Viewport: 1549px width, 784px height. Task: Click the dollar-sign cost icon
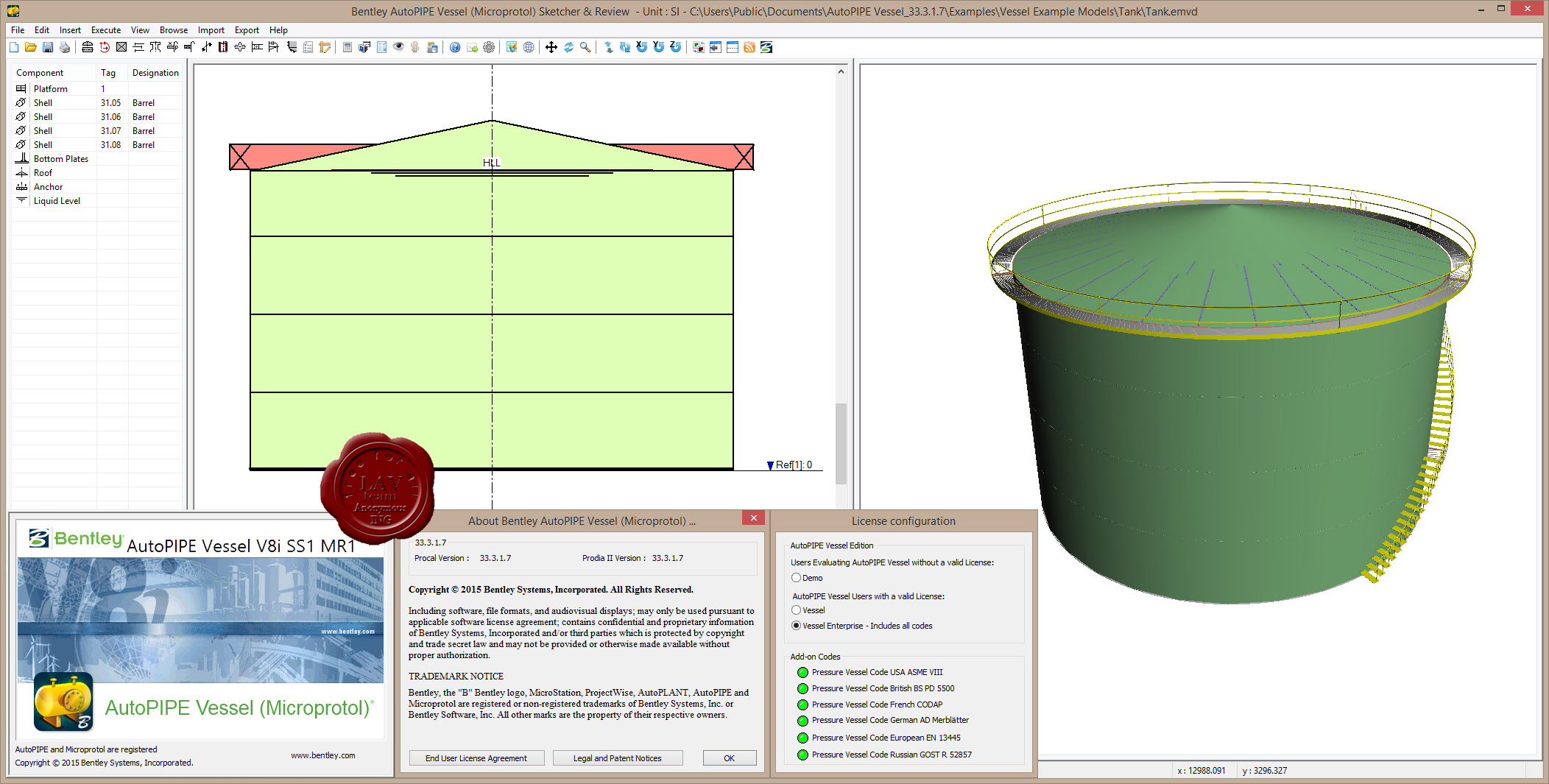415,47
